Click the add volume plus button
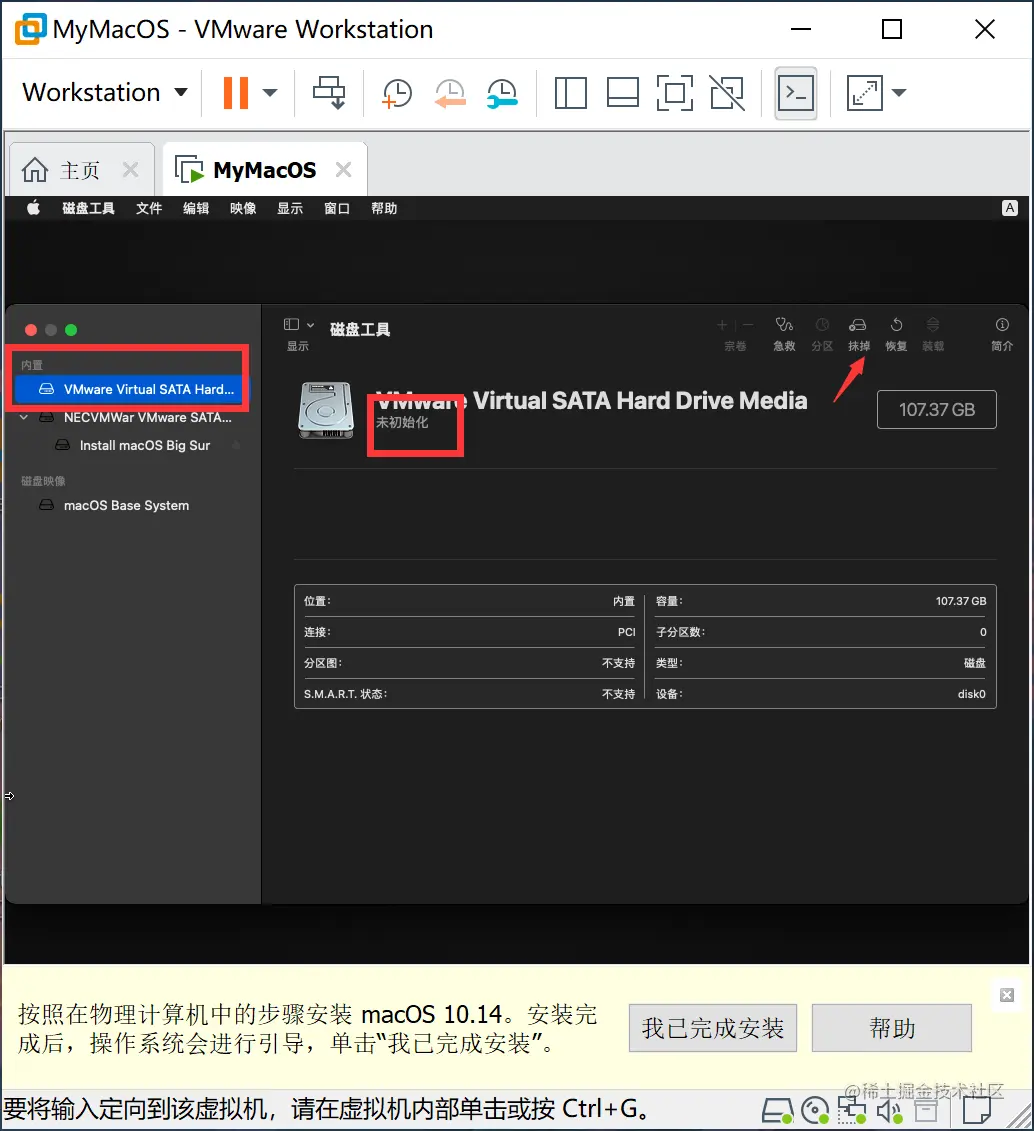 click(x=722, y=325)
